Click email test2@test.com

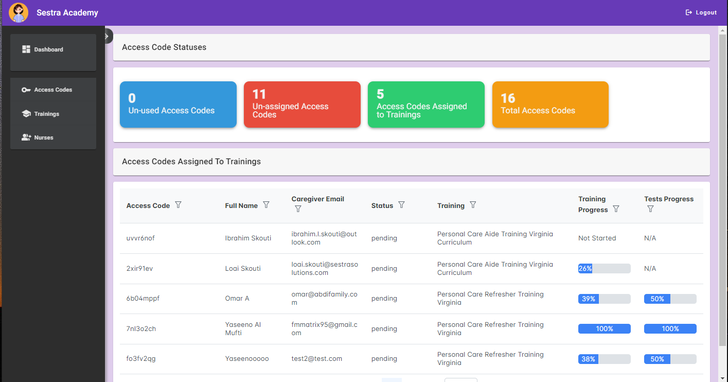click(x=317, y=359)
